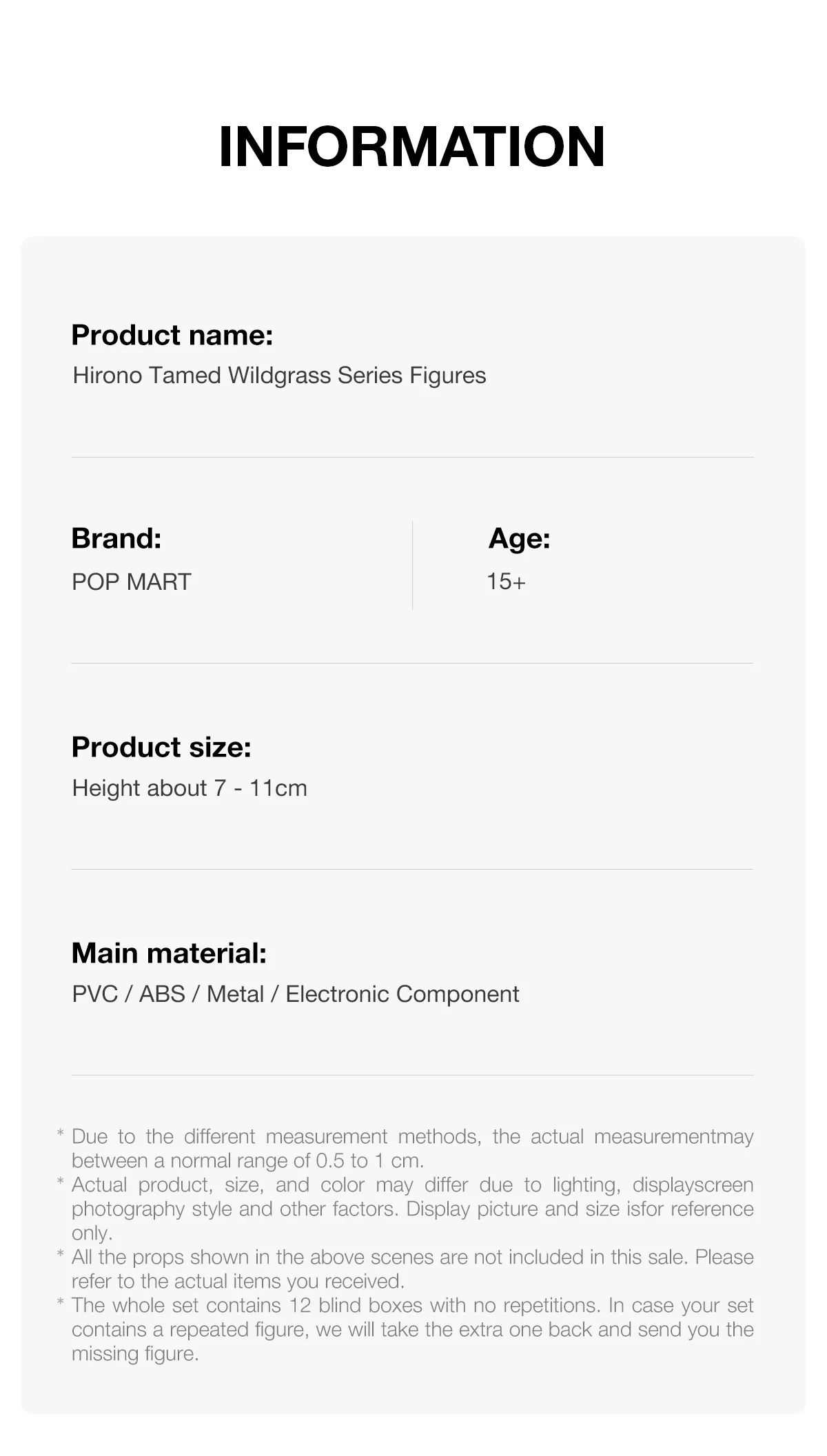Click the asterisk before "Due to the different"
Screen dimensions: 827x1456
point(61,1135)
